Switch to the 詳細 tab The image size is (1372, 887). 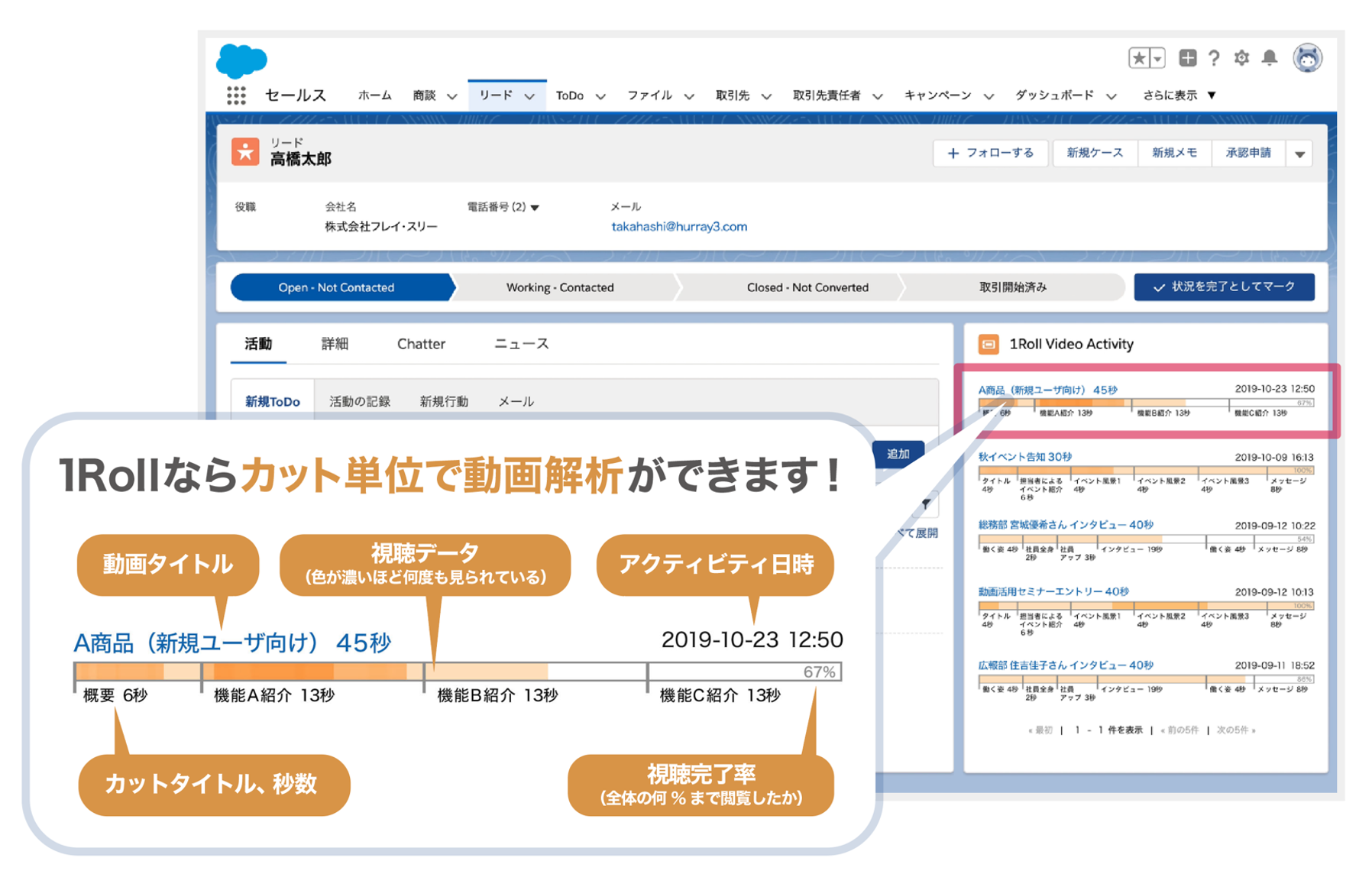pyautogui.click(x=335, y=345)
